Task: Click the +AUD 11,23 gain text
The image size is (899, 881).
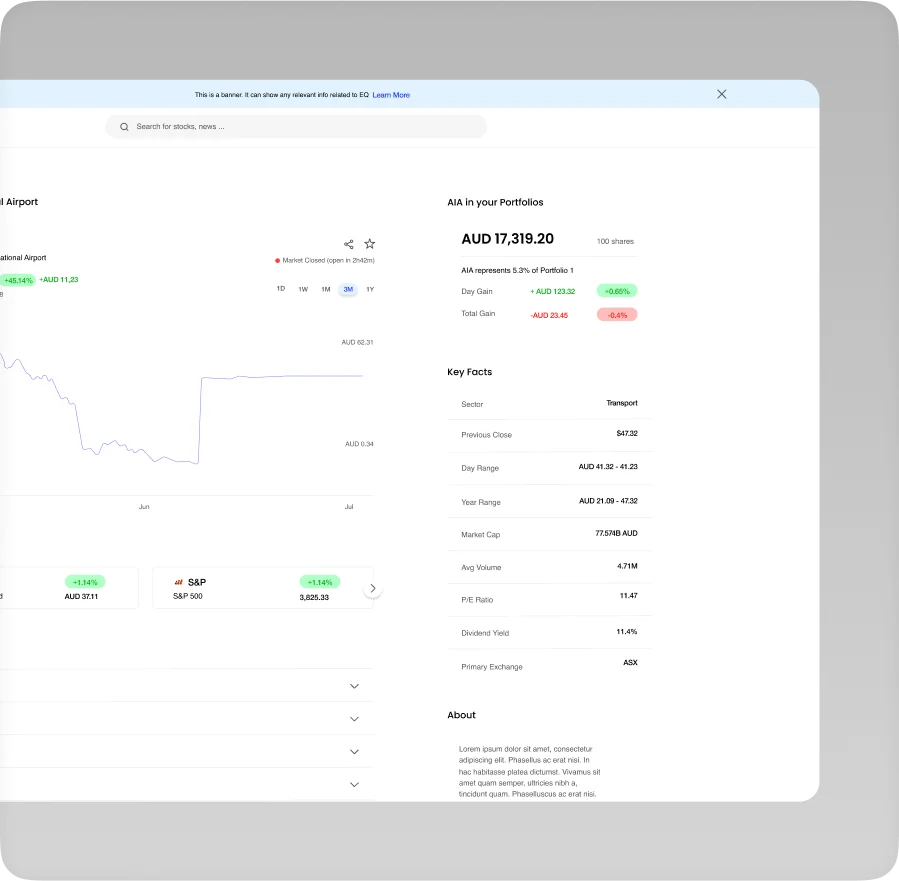Action: click(x=58, y=280)
